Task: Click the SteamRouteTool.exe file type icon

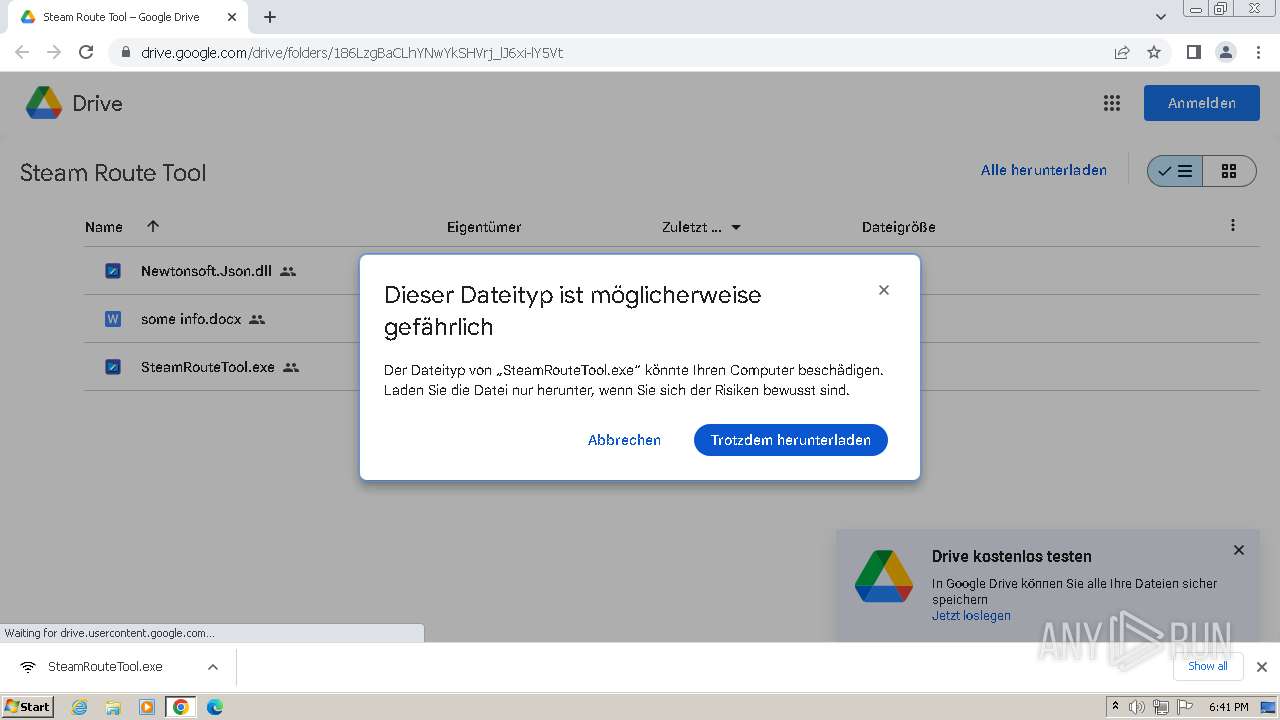Action: [113, 367]
